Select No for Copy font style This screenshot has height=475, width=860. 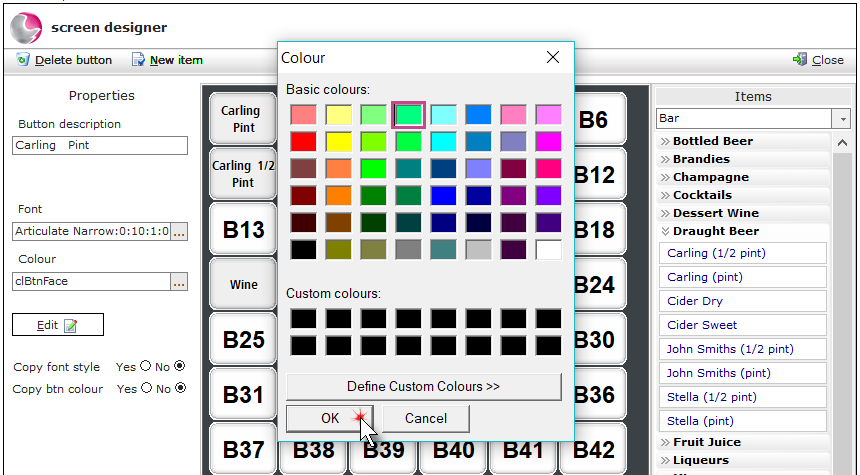point(179,366)
